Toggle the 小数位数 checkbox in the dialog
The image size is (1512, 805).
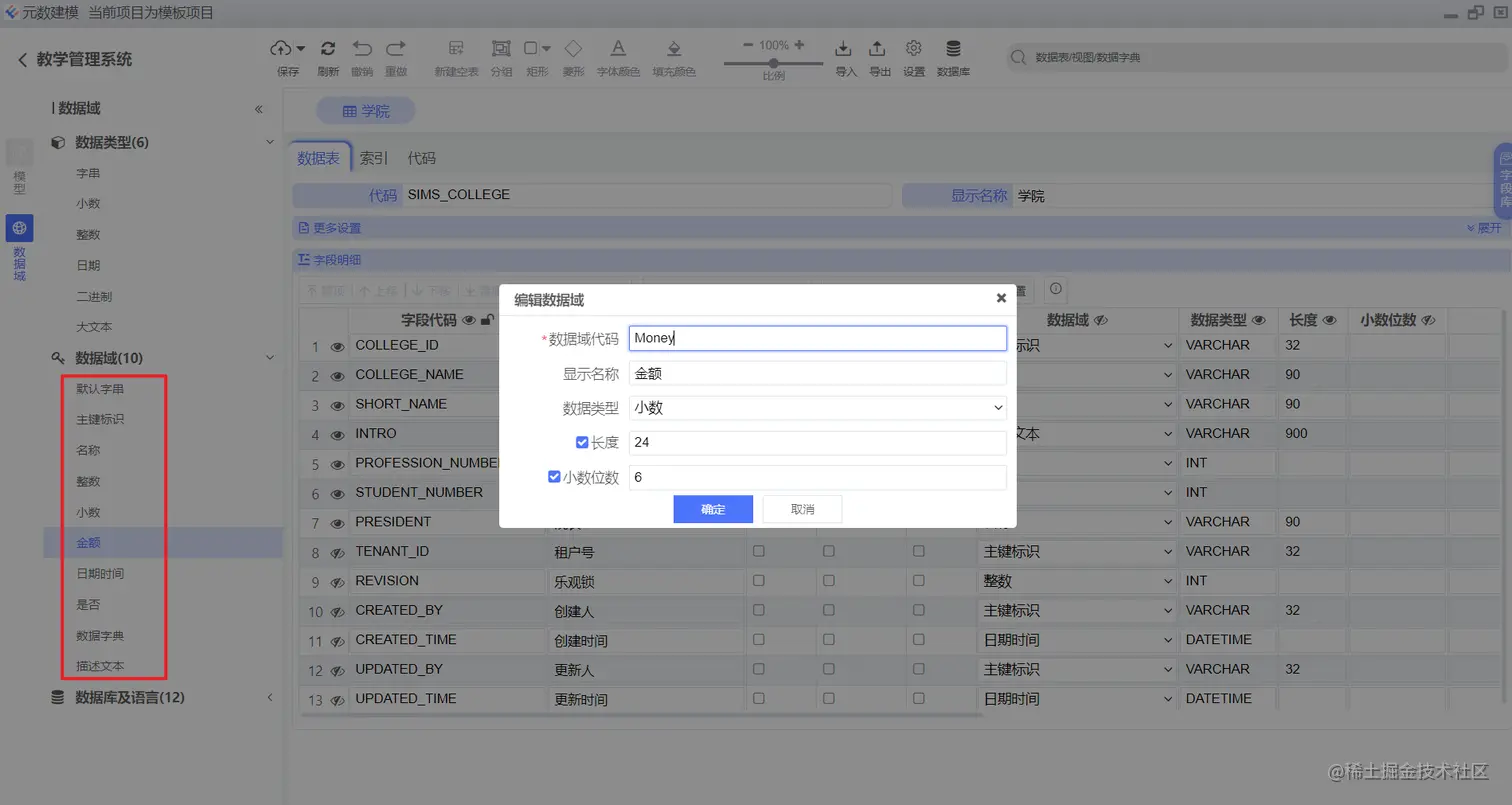[554, 477]
